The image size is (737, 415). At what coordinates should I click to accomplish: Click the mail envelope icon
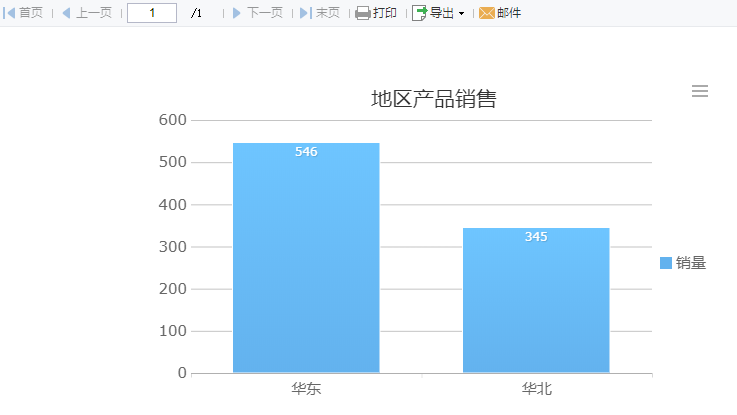click(486, 13)
